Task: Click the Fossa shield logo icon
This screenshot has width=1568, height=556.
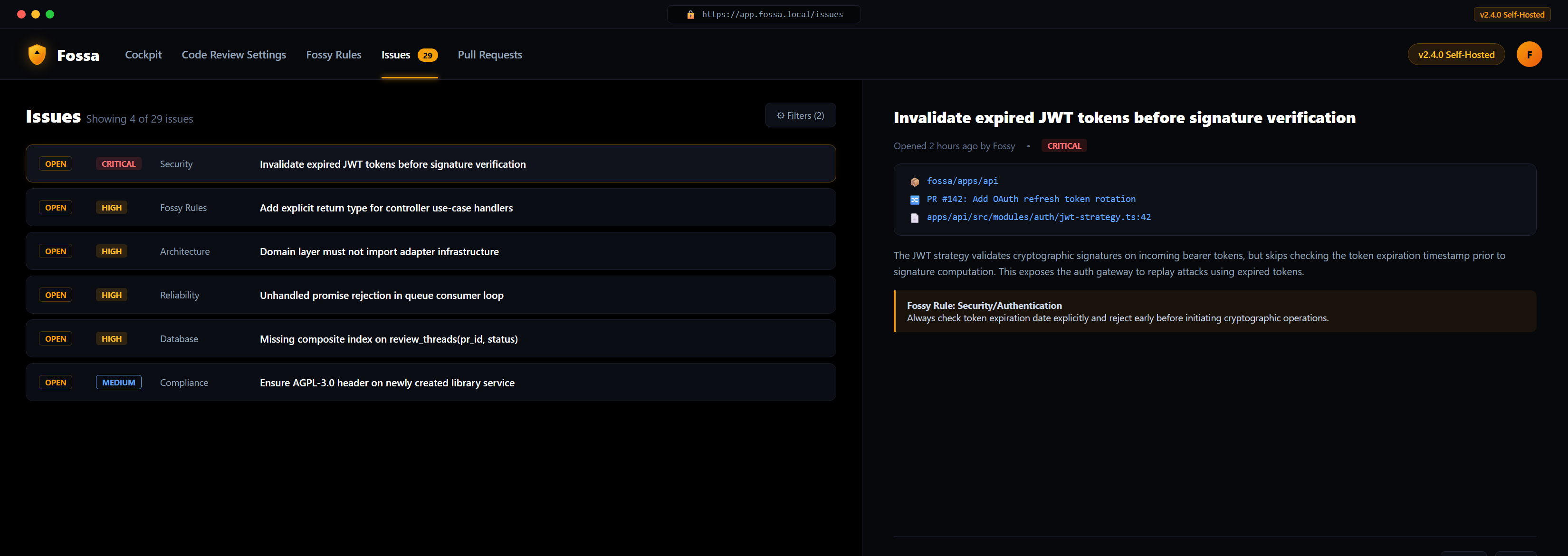Action: coord(37,54)
